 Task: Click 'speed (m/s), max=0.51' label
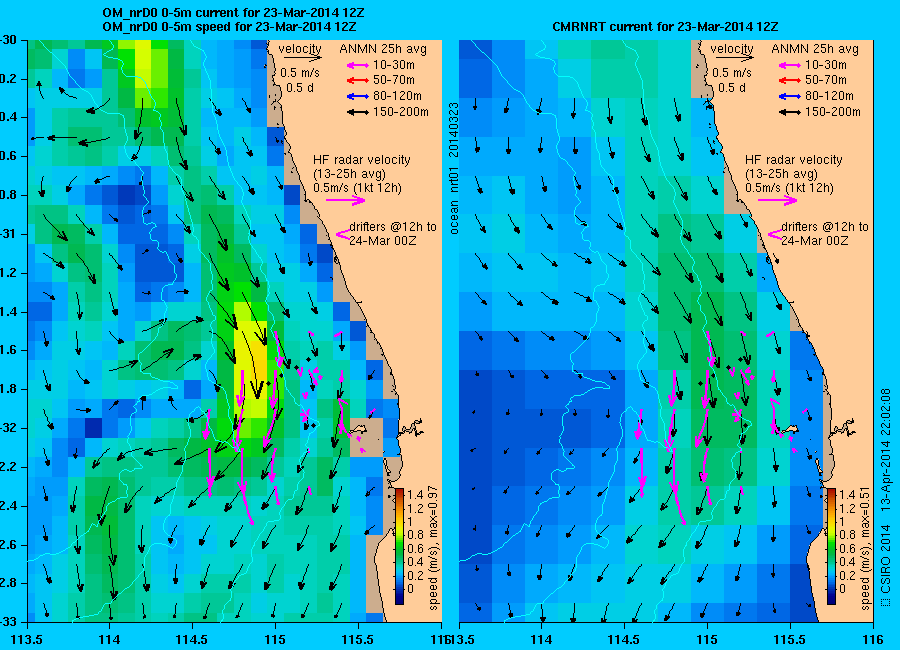866,548
